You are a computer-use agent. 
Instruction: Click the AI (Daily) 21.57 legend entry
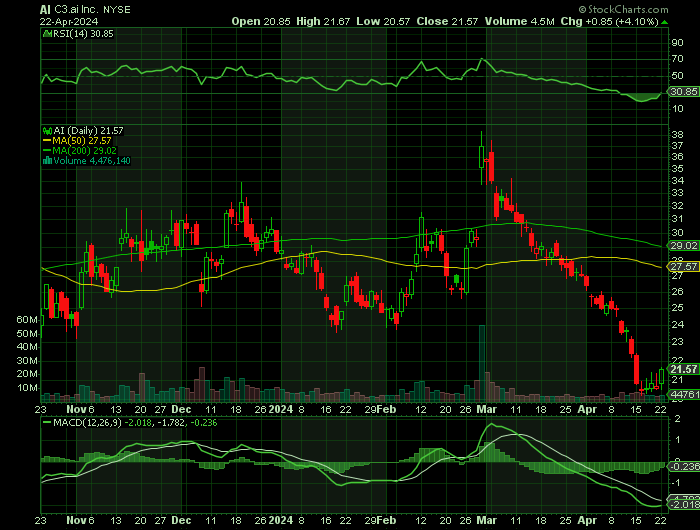(88, 131)
